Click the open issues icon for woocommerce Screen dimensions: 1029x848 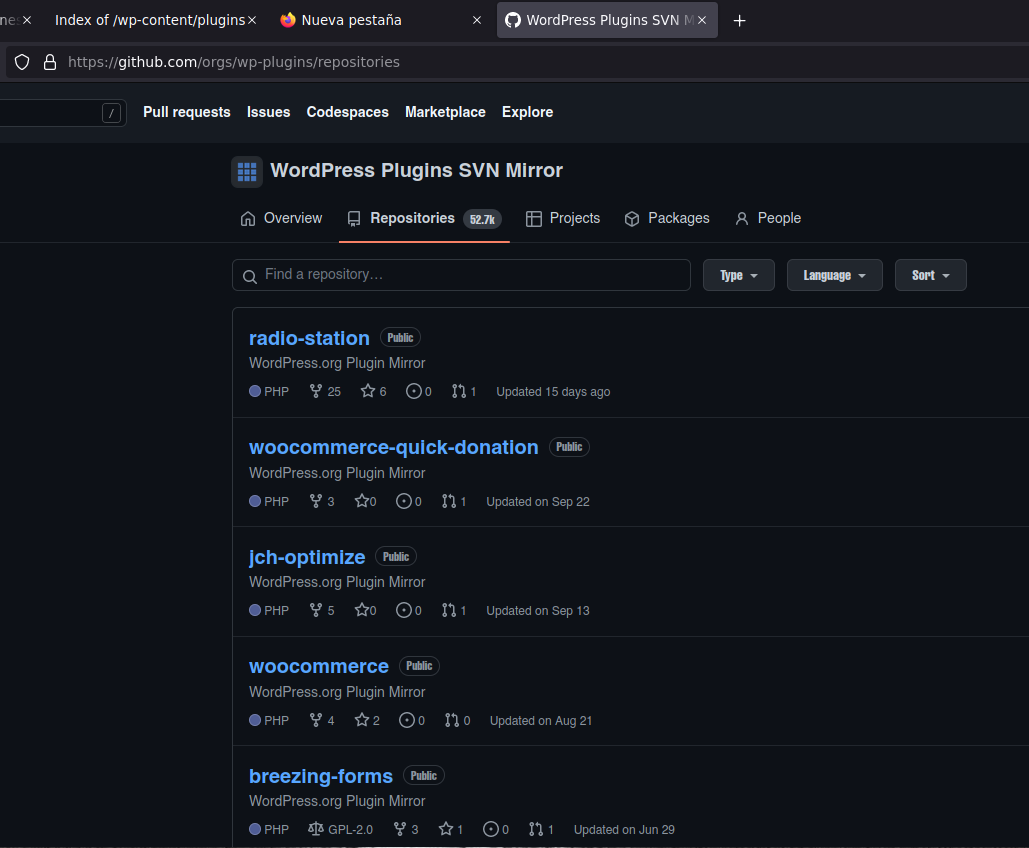coord(407,720)
